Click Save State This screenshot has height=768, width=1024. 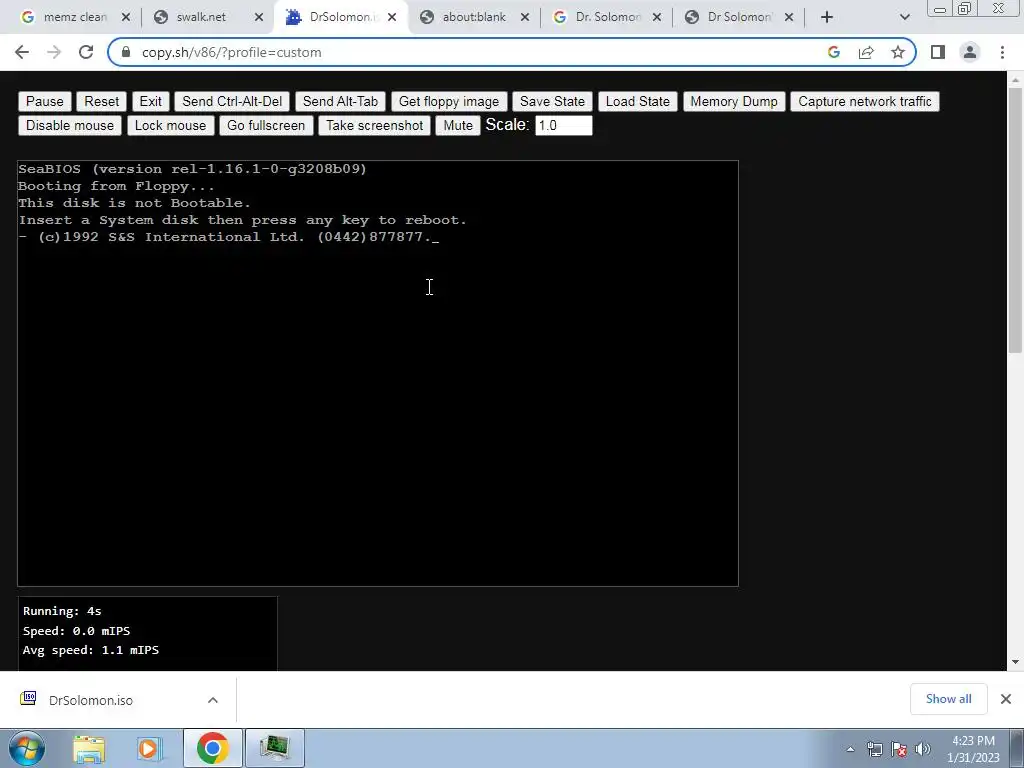pos(552,101)
